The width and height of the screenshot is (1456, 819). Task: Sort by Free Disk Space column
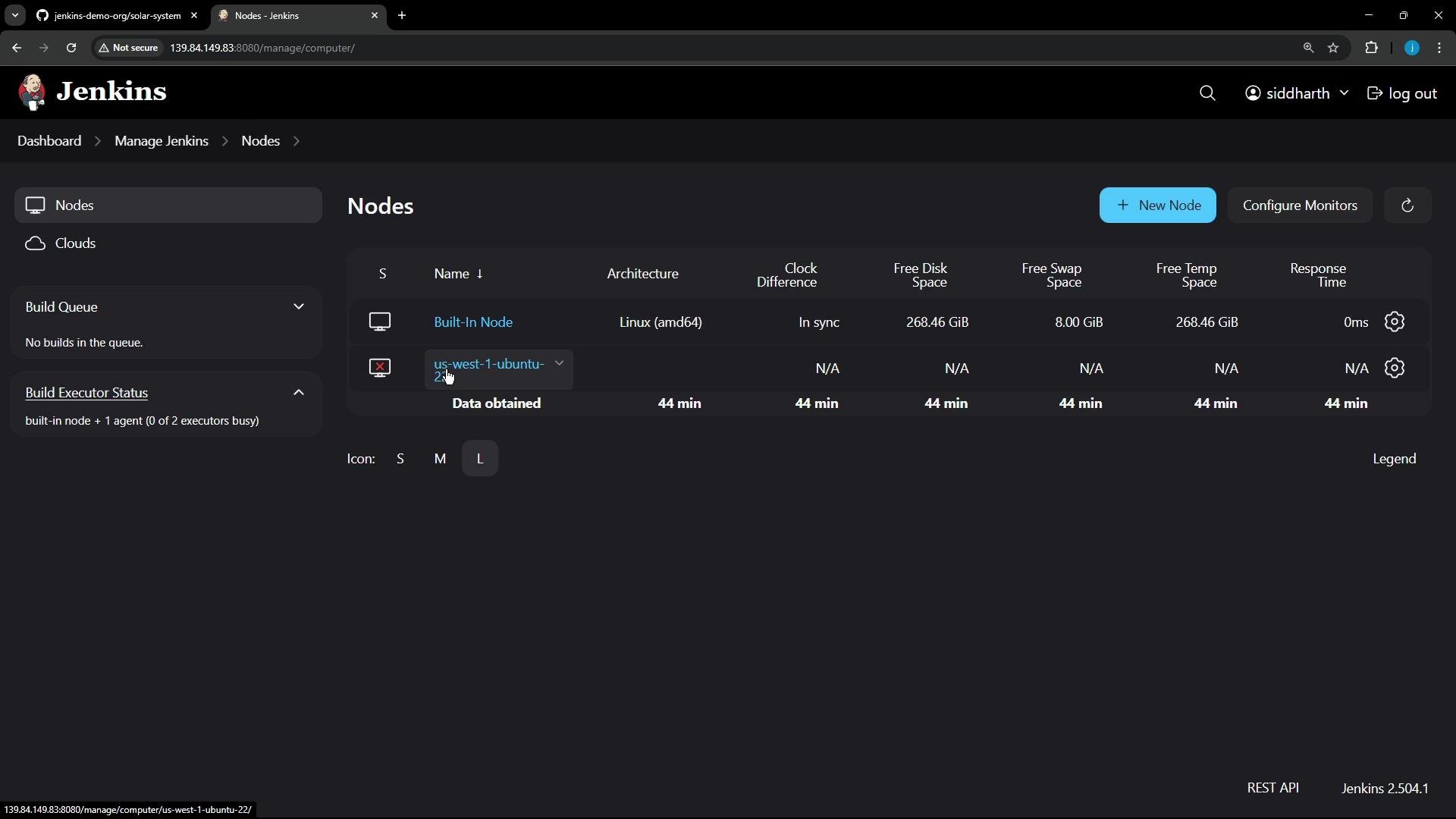click(921, 275)
